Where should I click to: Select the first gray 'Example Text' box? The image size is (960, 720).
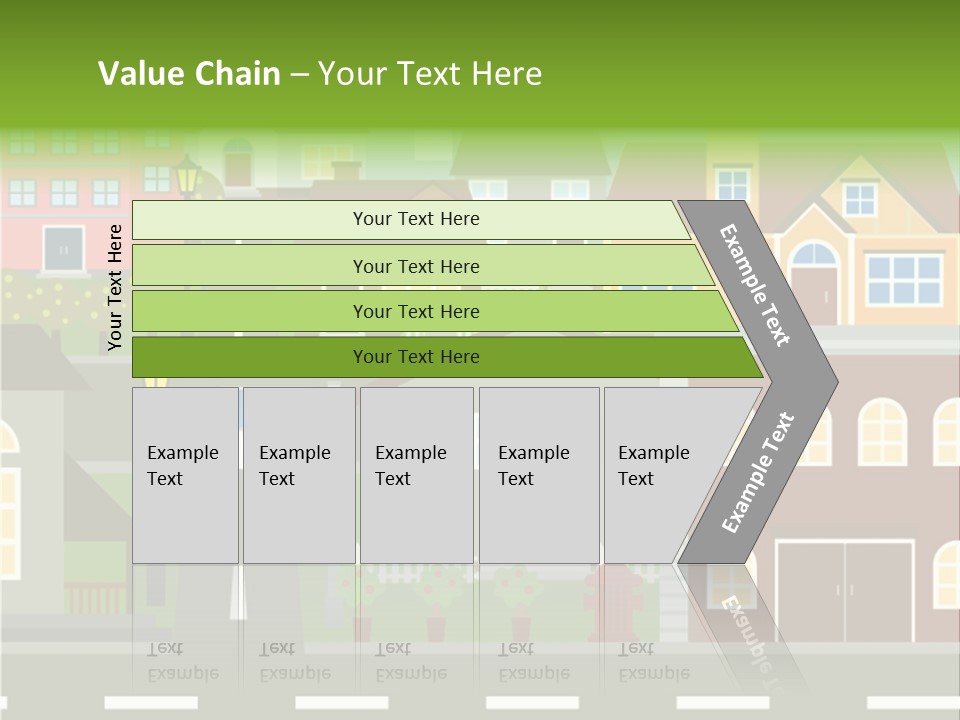click(186, 475)
